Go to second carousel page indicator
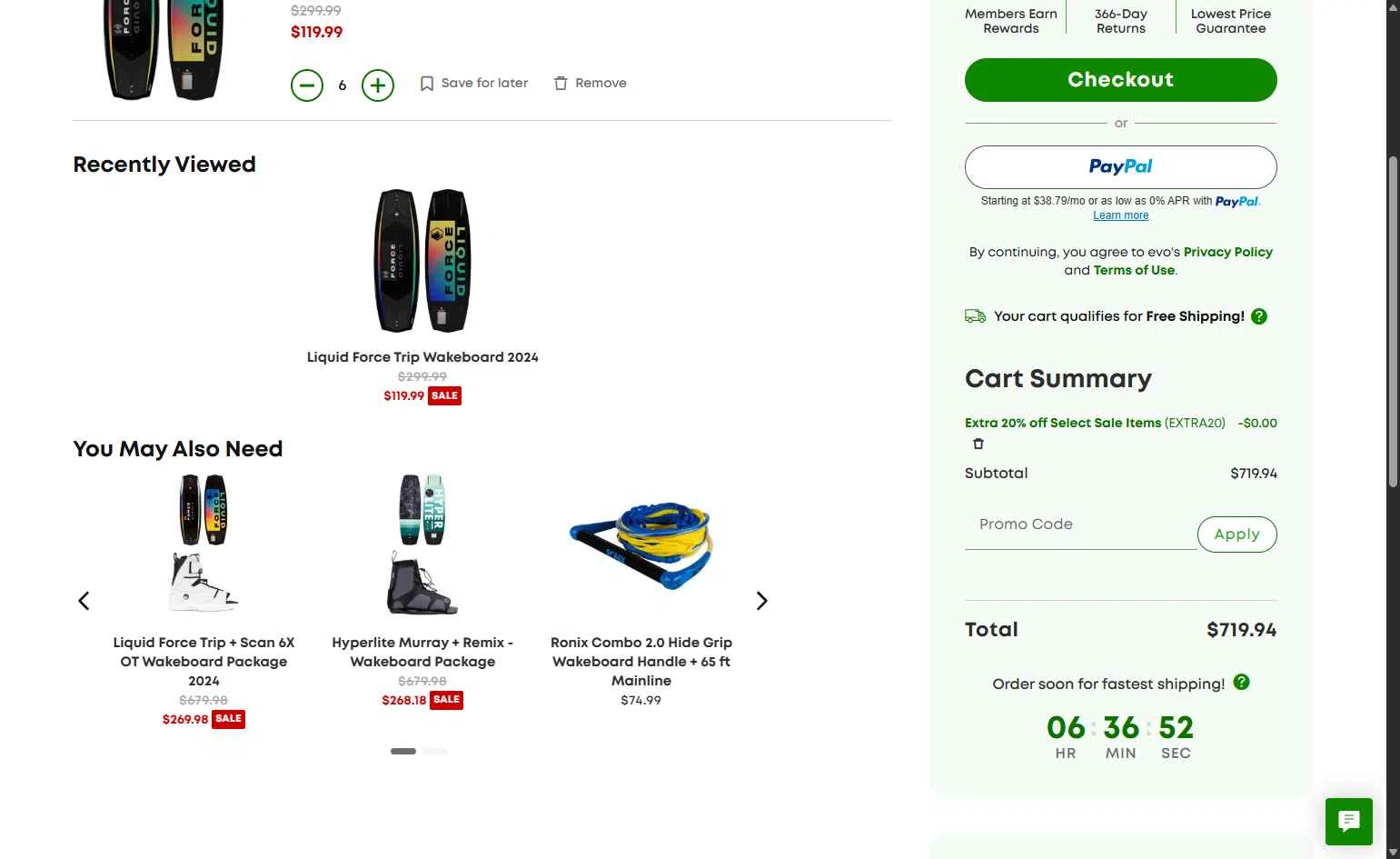The width and height of the screenshot is (1400, 859). pos(435,751)
